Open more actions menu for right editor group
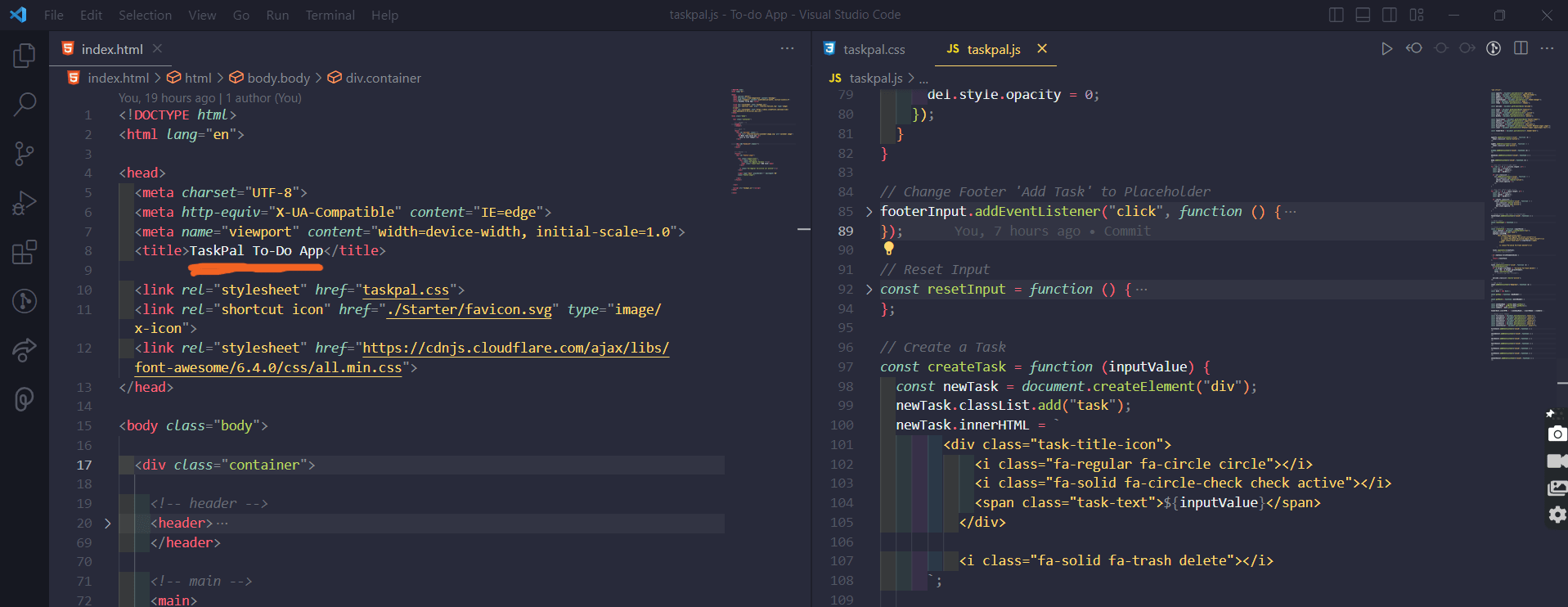1568x607 pixels. 1547,48
